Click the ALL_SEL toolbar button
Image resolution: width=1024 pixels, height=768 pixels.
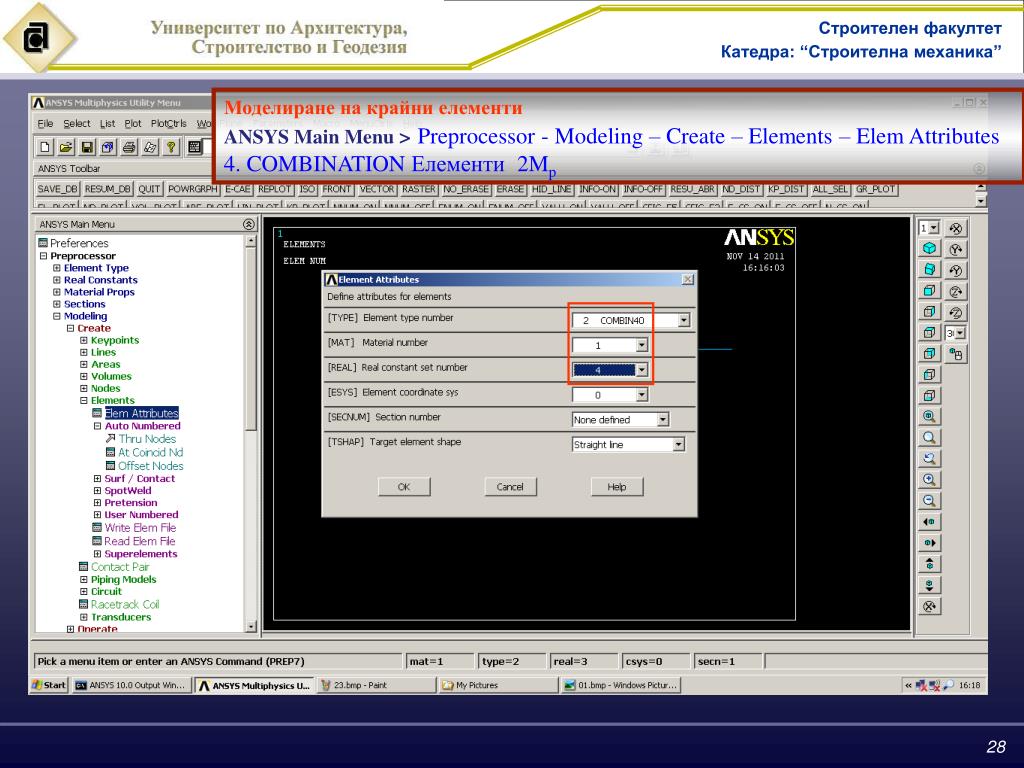click(829, 189)
